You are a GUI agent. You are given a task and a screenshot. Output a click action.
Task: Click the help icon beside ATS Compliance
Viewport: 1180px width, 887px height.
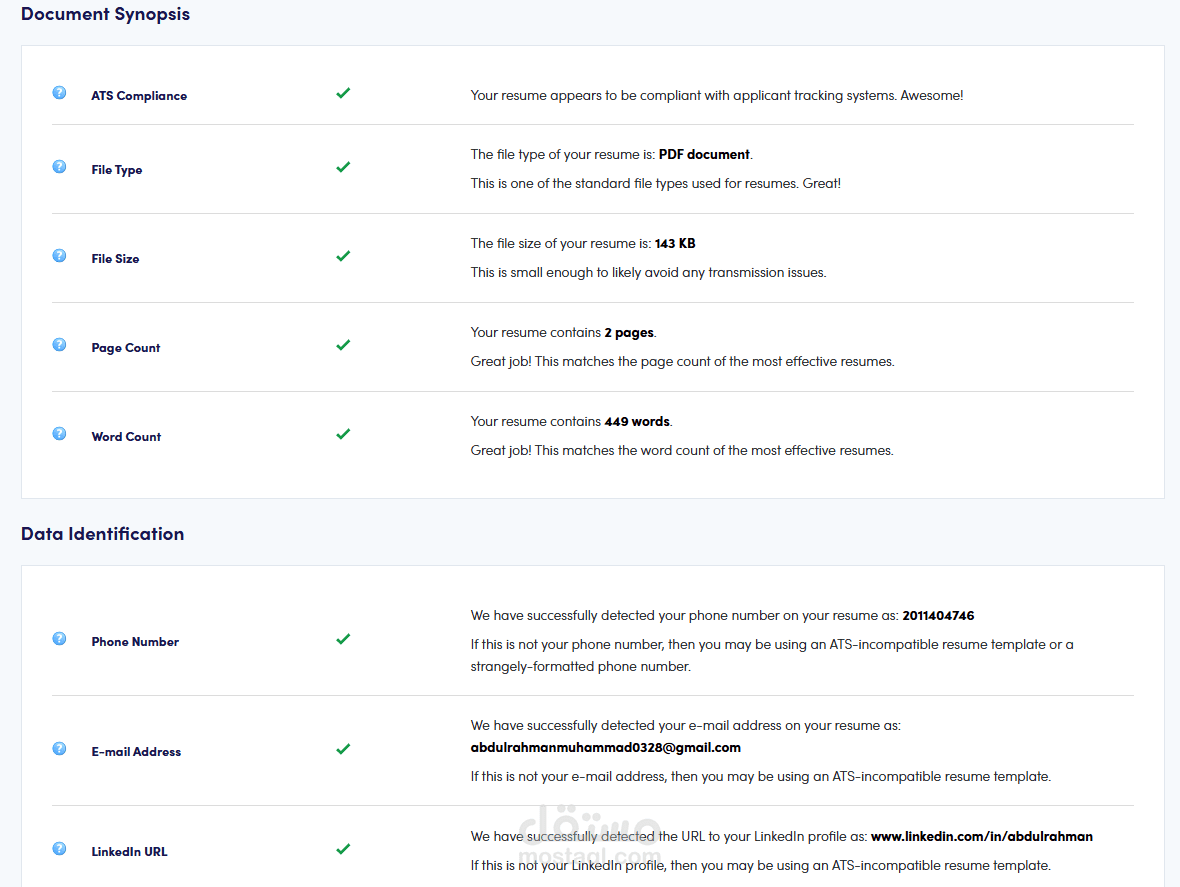(59, 93)
